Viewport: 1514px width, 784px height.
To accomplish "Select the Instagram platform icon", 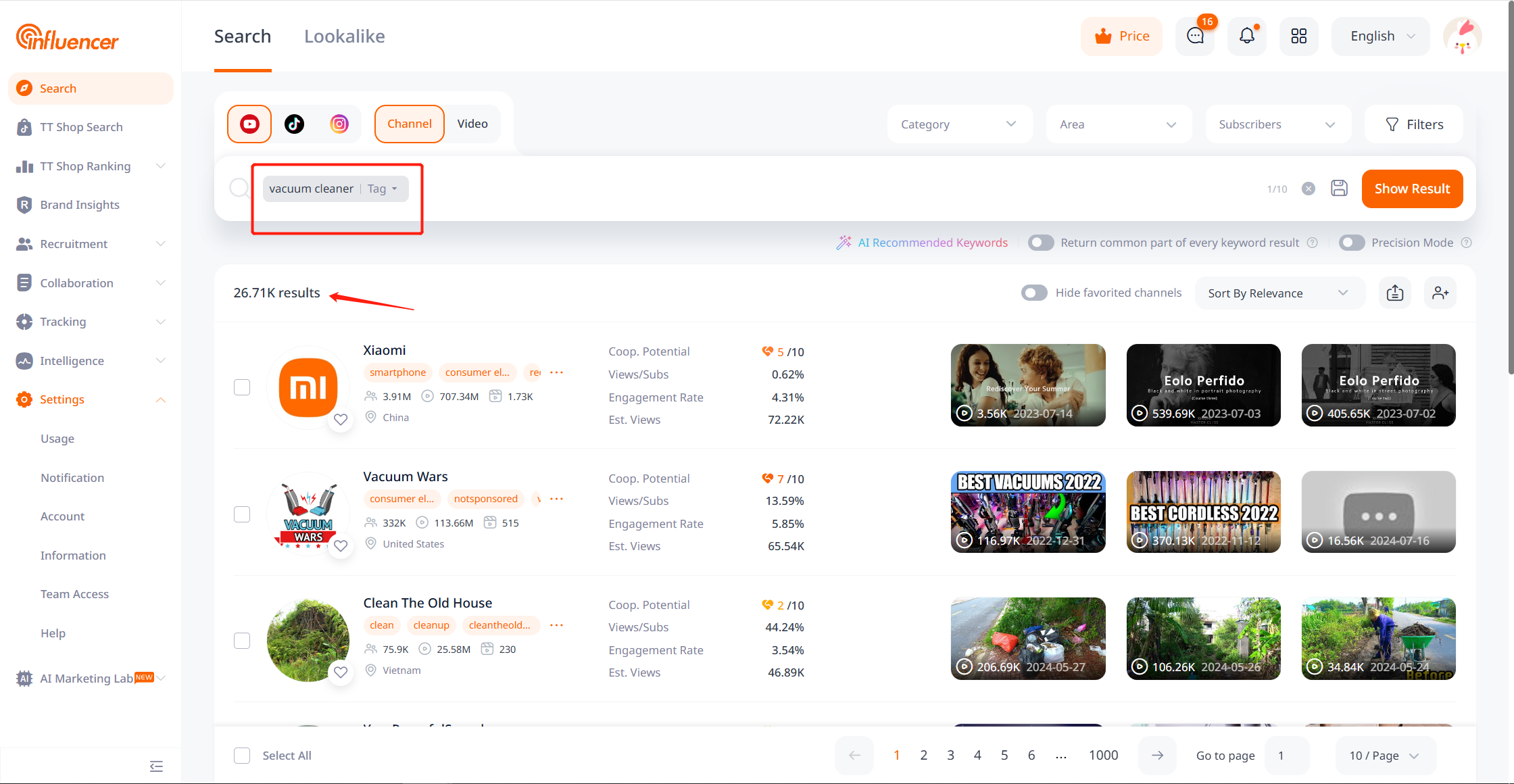I will pos(339,124).
